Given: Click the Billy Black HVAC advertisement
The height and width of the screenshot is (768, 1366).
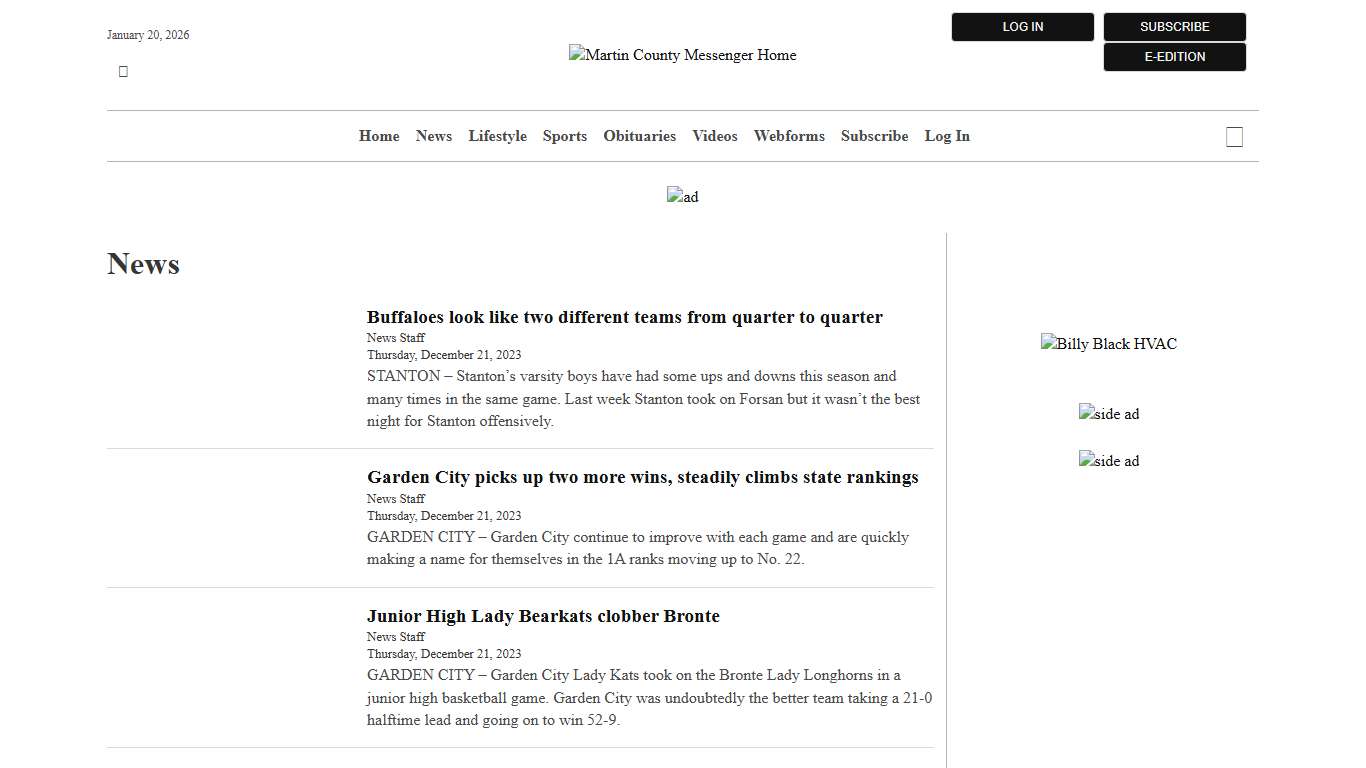Looking at the screenshot, I should pos(1109,343).
